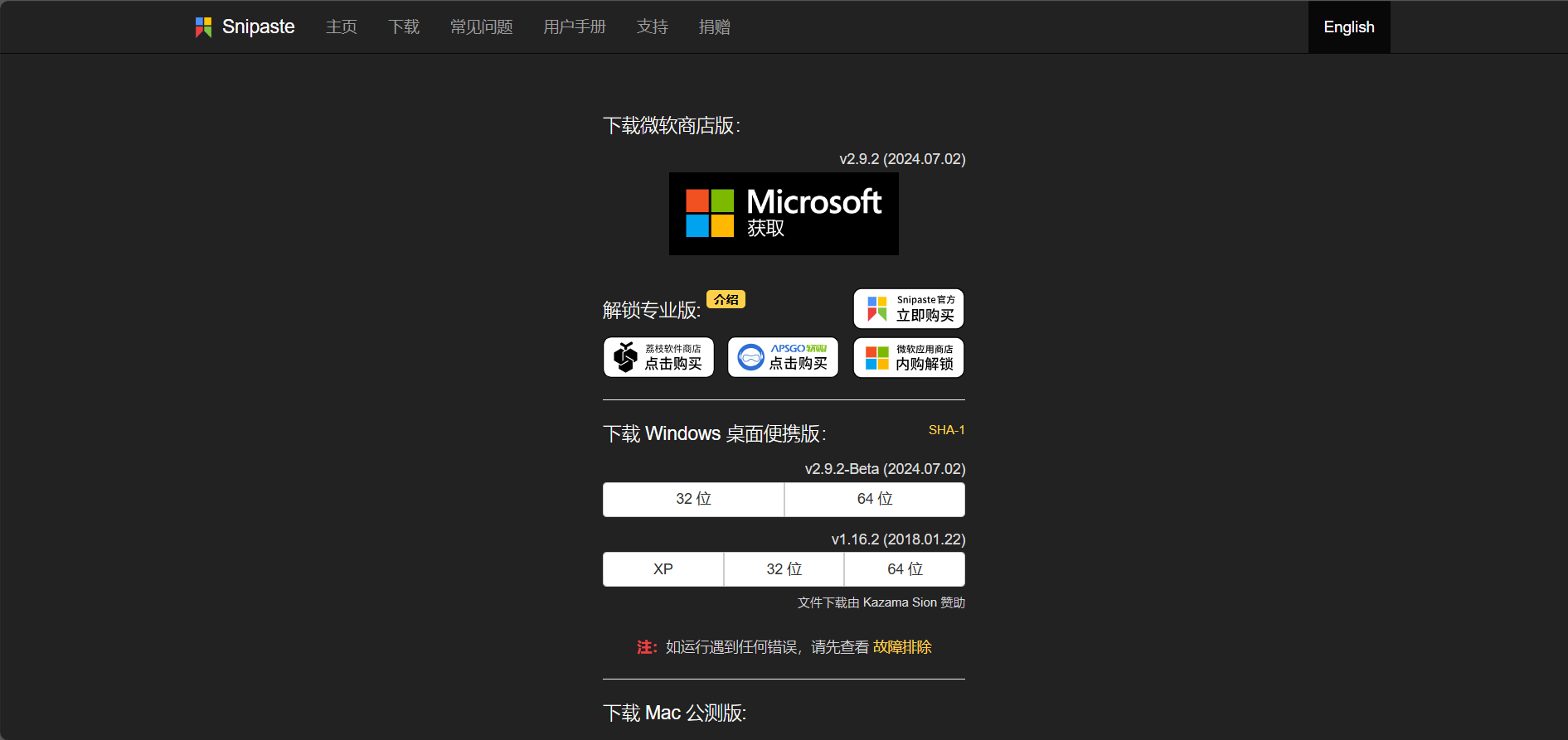The height and width of the screenshot is (740, 1568).
Task: Open the 下载 navigation item
Action: point(404,27)
